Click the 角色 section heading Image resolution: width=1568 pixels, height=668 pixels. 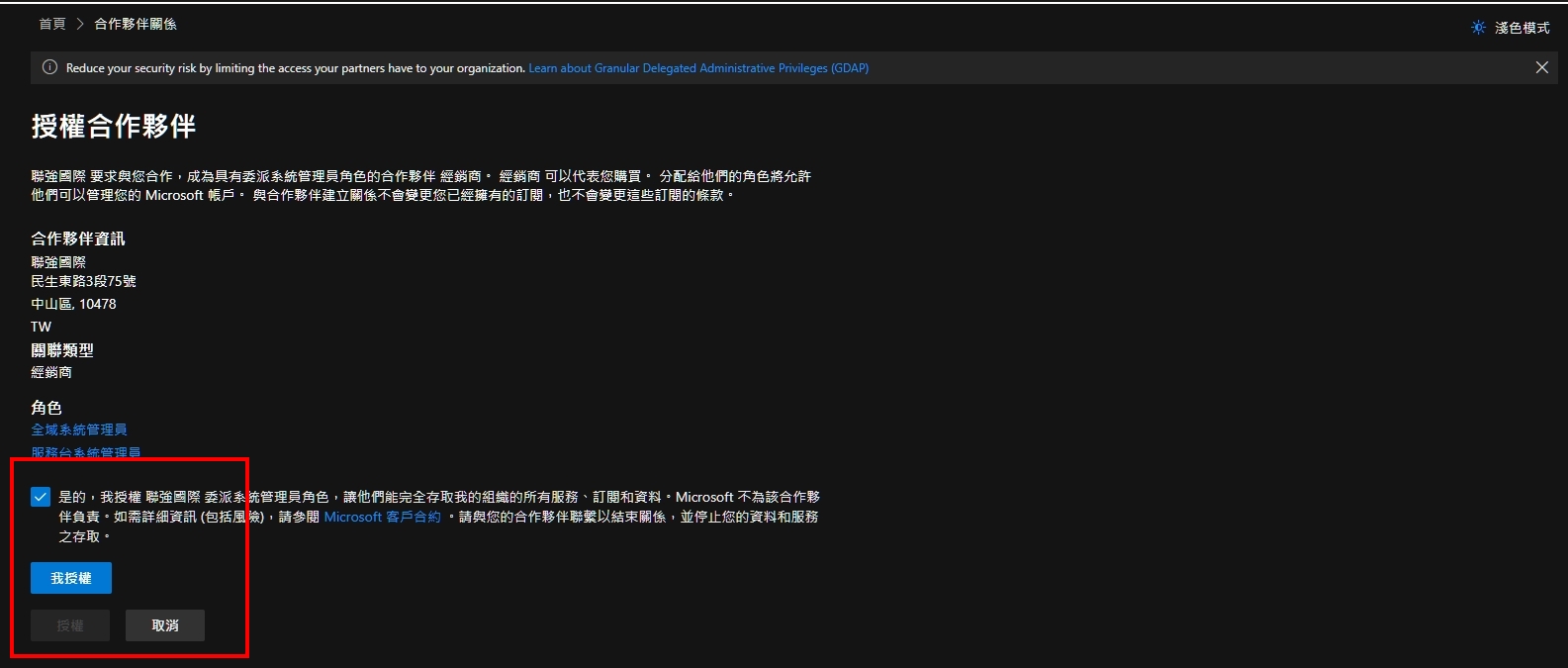click(46, 408)
